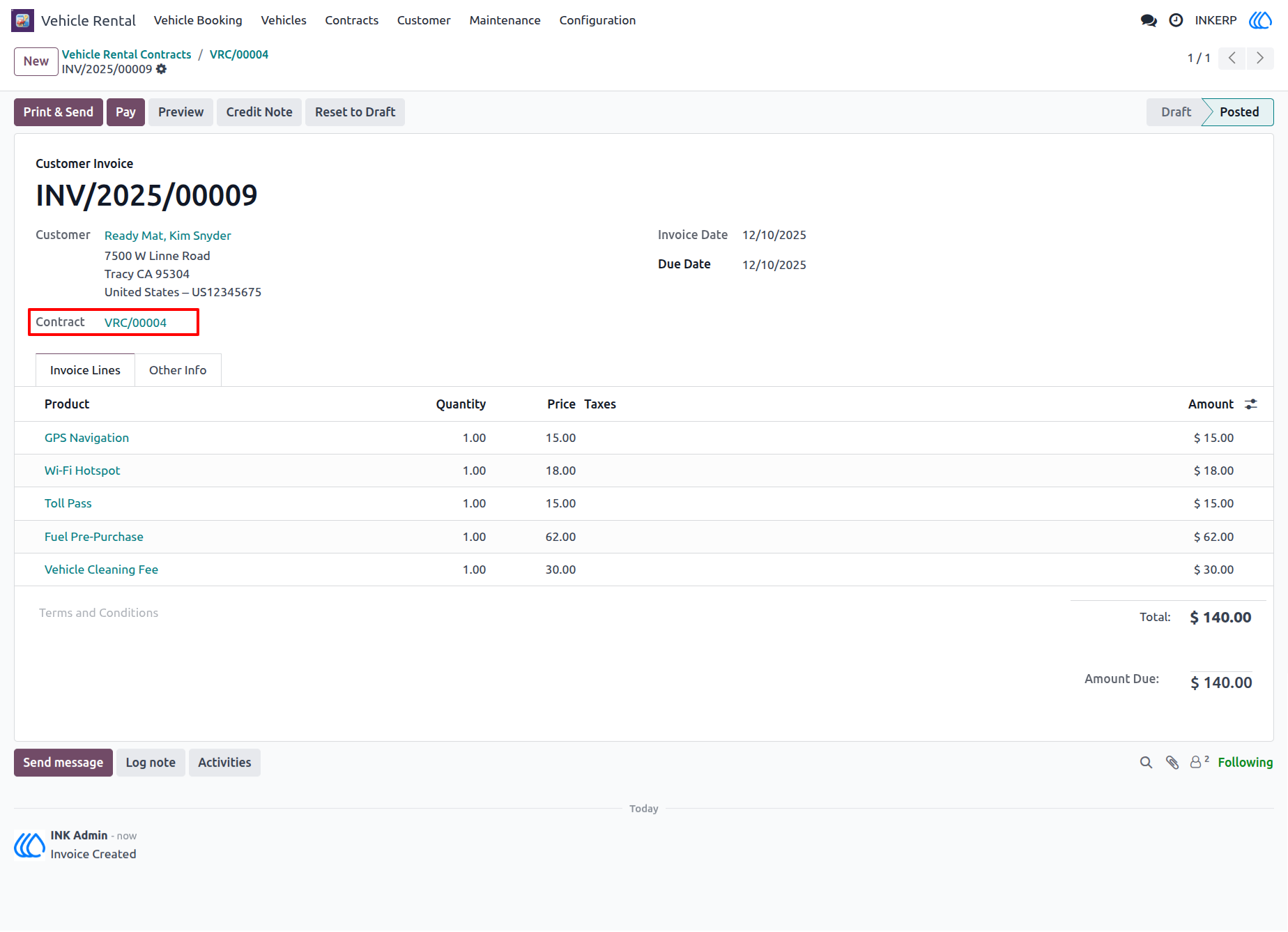Click the Credit Note button
The height and width of the screenshot is (932, 1288).
pyautogui.click(x=259, y=112)
